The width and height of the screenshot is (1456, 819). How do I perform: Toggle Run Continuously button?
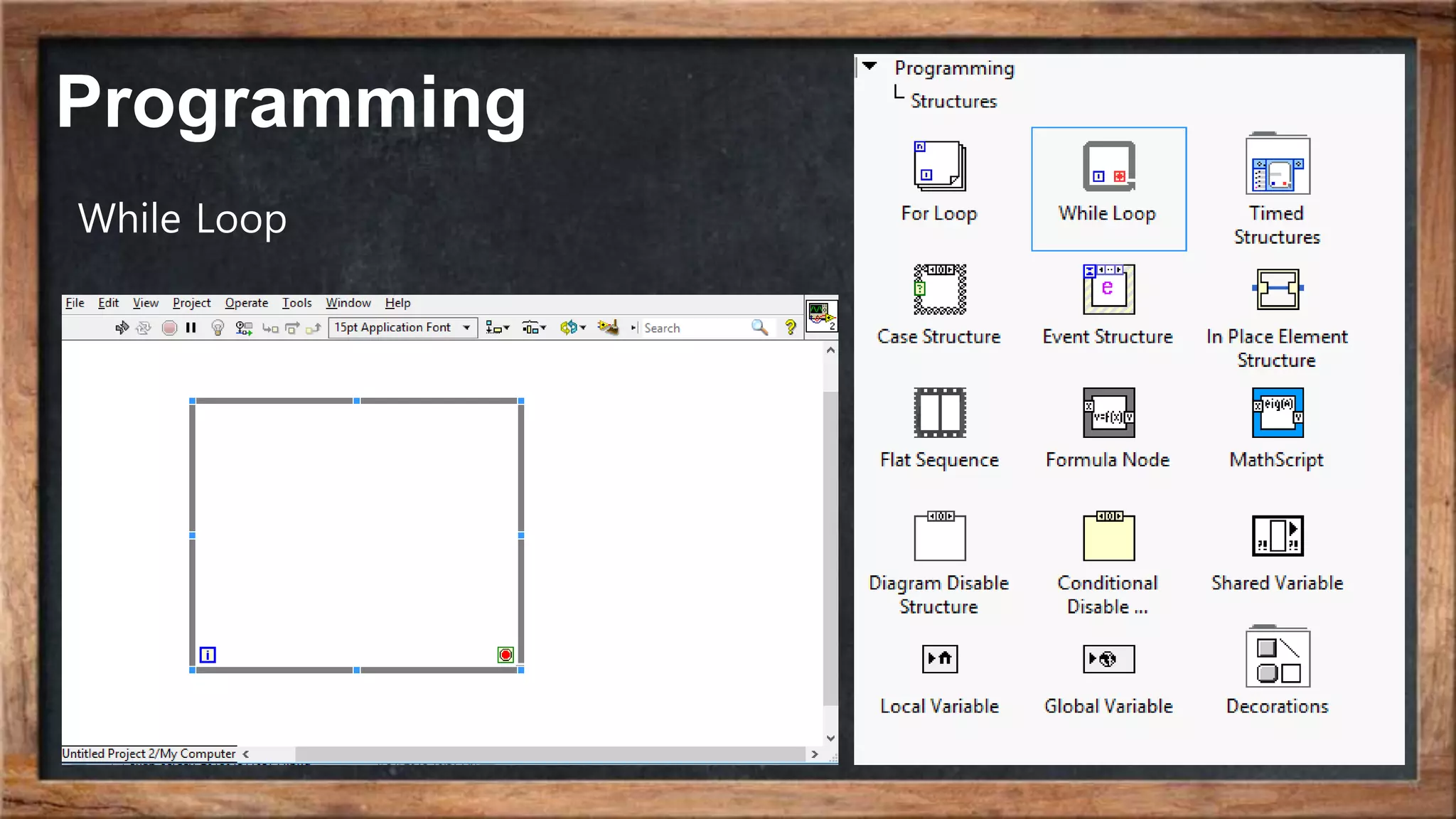coord(144,328)
